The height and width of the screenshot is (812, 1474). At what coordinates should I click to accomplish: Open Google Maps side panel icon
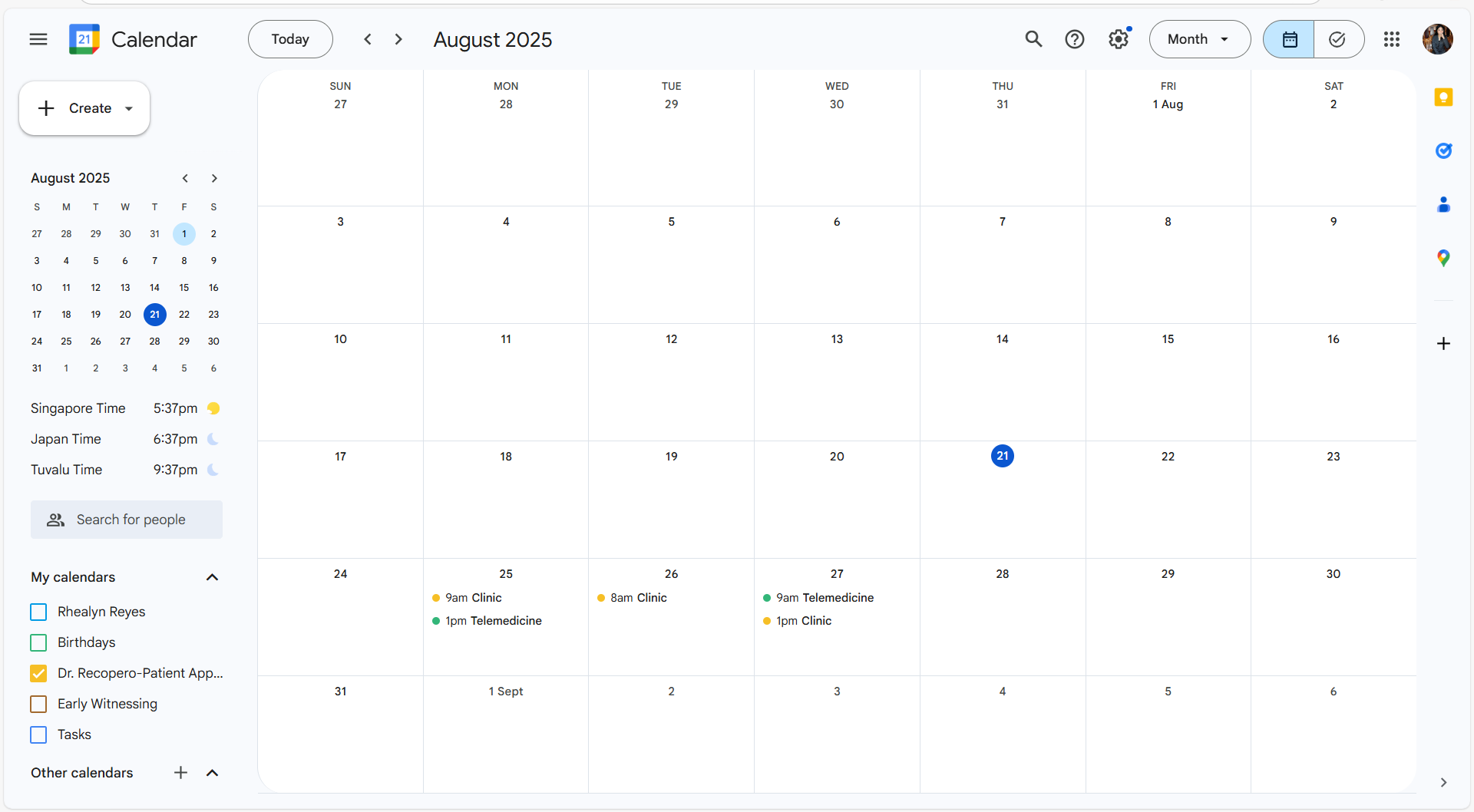click(x=1443, y=259)
